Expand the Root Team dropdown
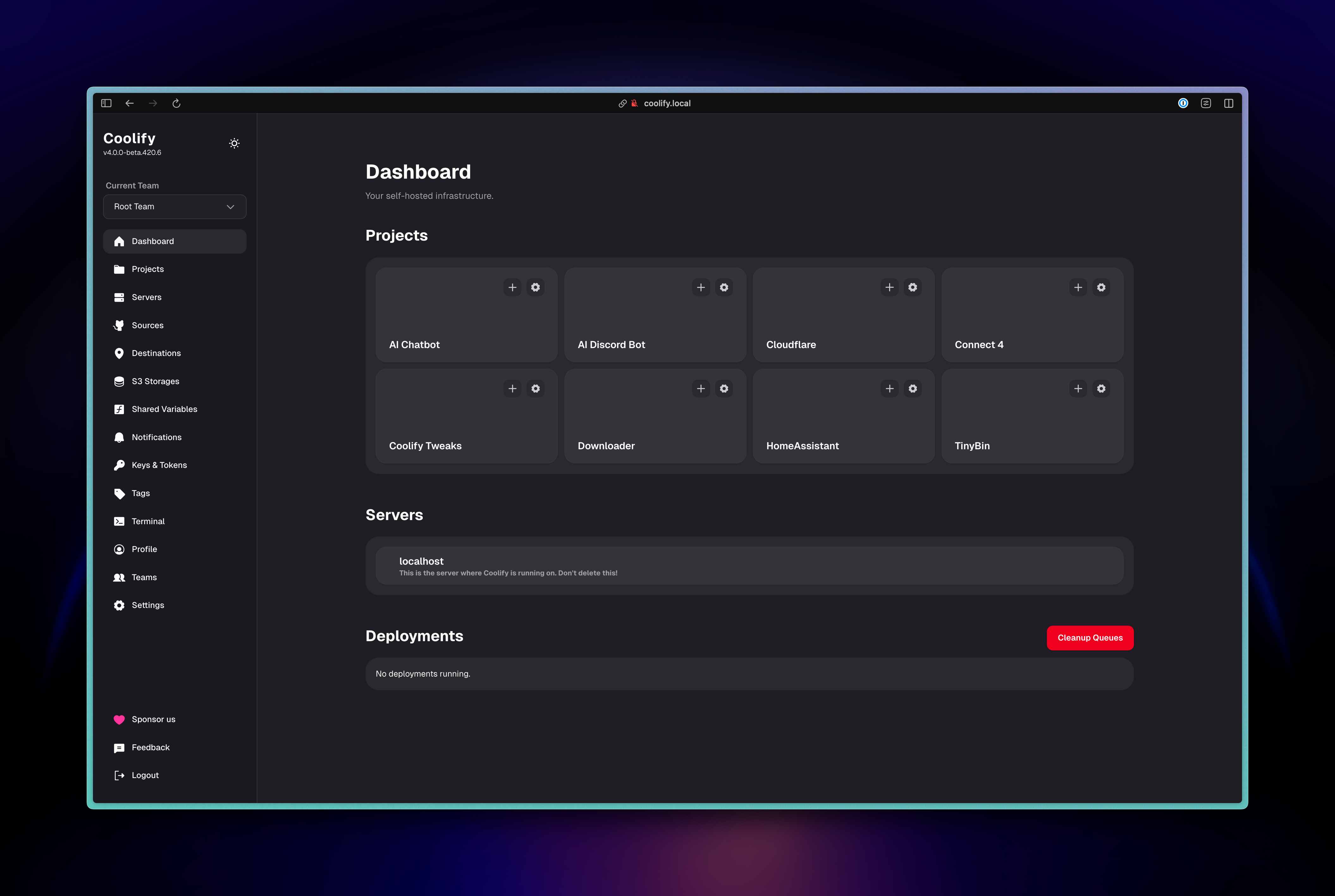Image resolution: width=1335 pixels, height=896 pixels. pyautogui.click(x=174, y=206)
